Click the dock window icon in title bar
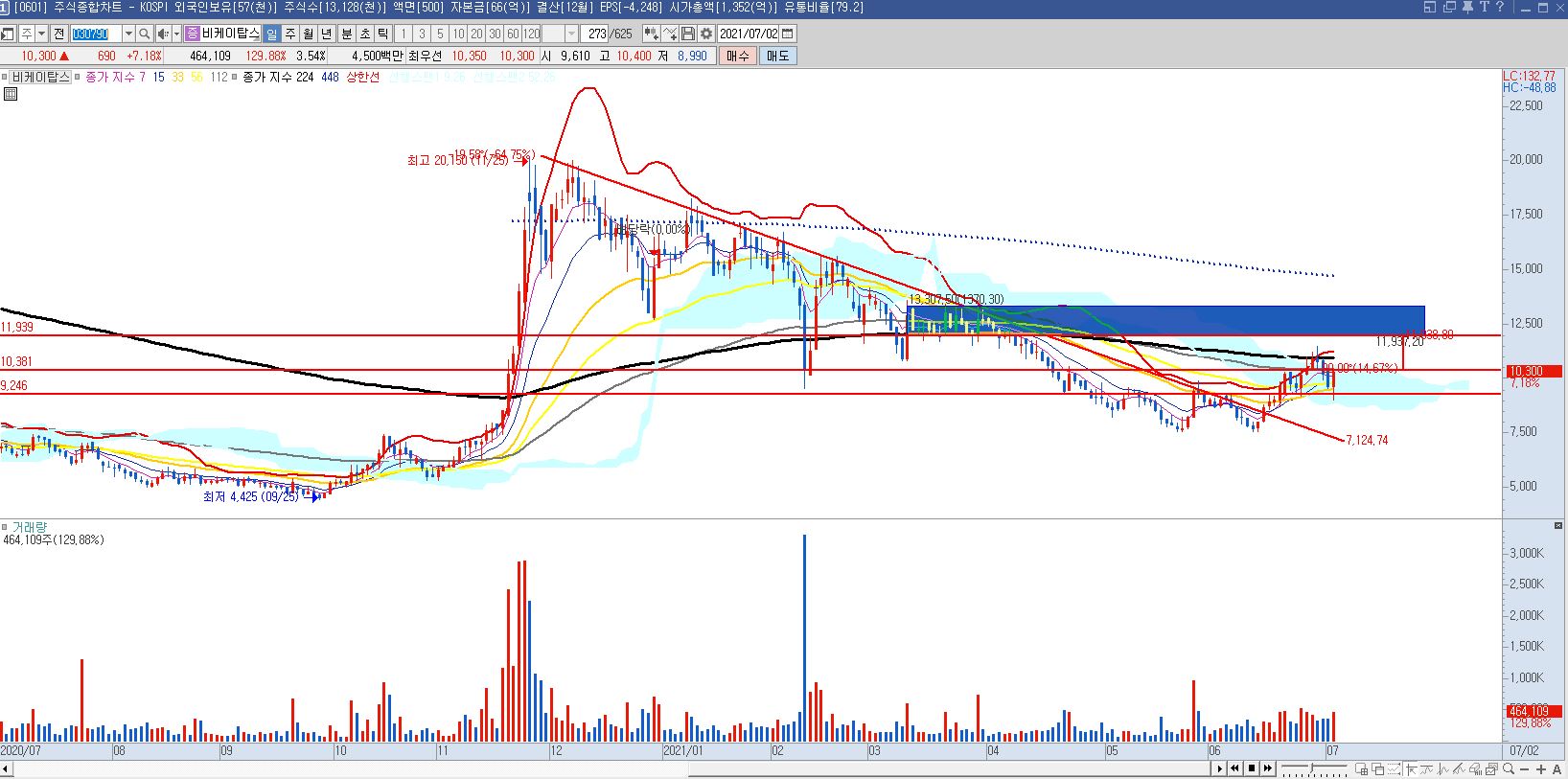 [1430, 7]
